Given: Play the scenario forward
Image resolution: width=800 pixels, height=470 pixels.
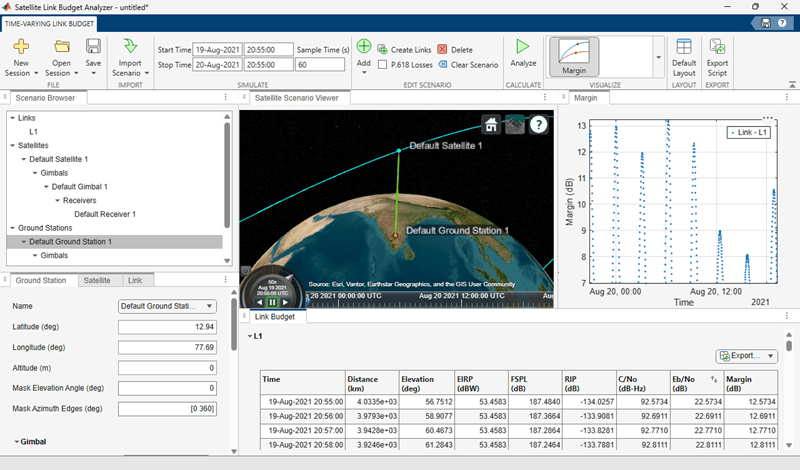Looking at the screenshot, I should [285, 302].
